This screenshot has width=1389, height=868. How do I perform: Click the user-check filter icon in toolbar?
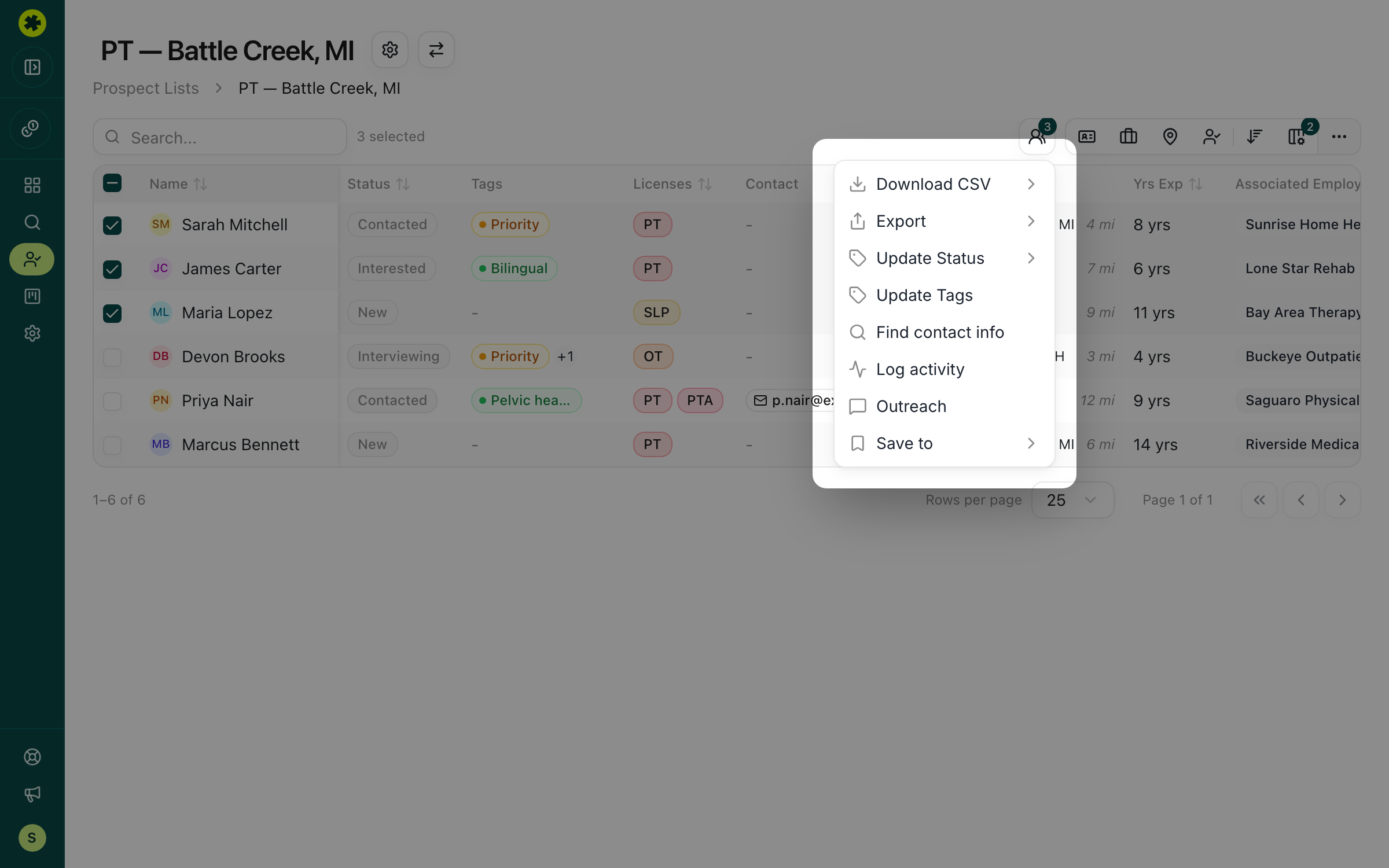click(1212, 137)
